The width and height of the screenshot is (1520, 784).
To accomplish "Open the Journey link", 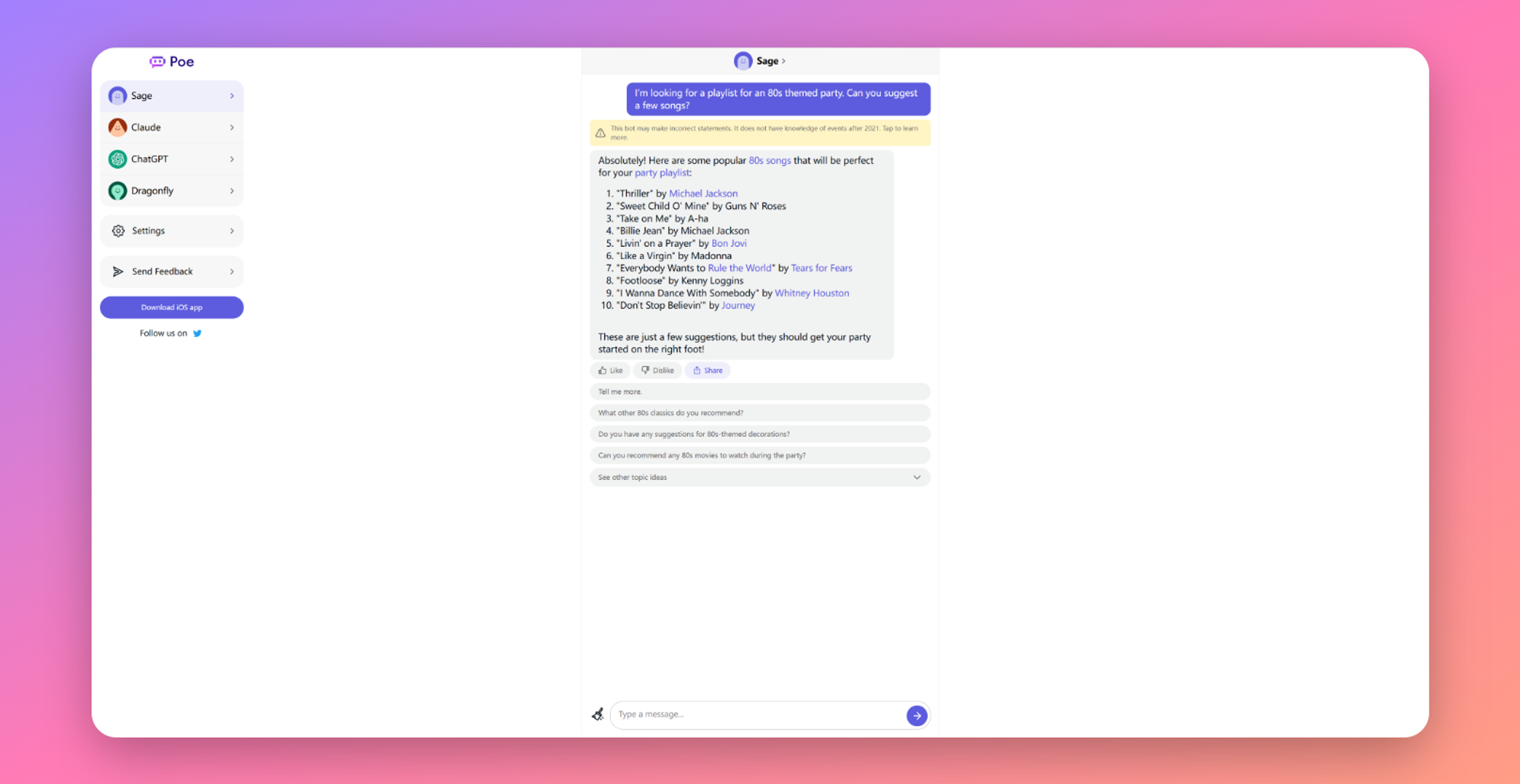I will [x=738, y=305].
